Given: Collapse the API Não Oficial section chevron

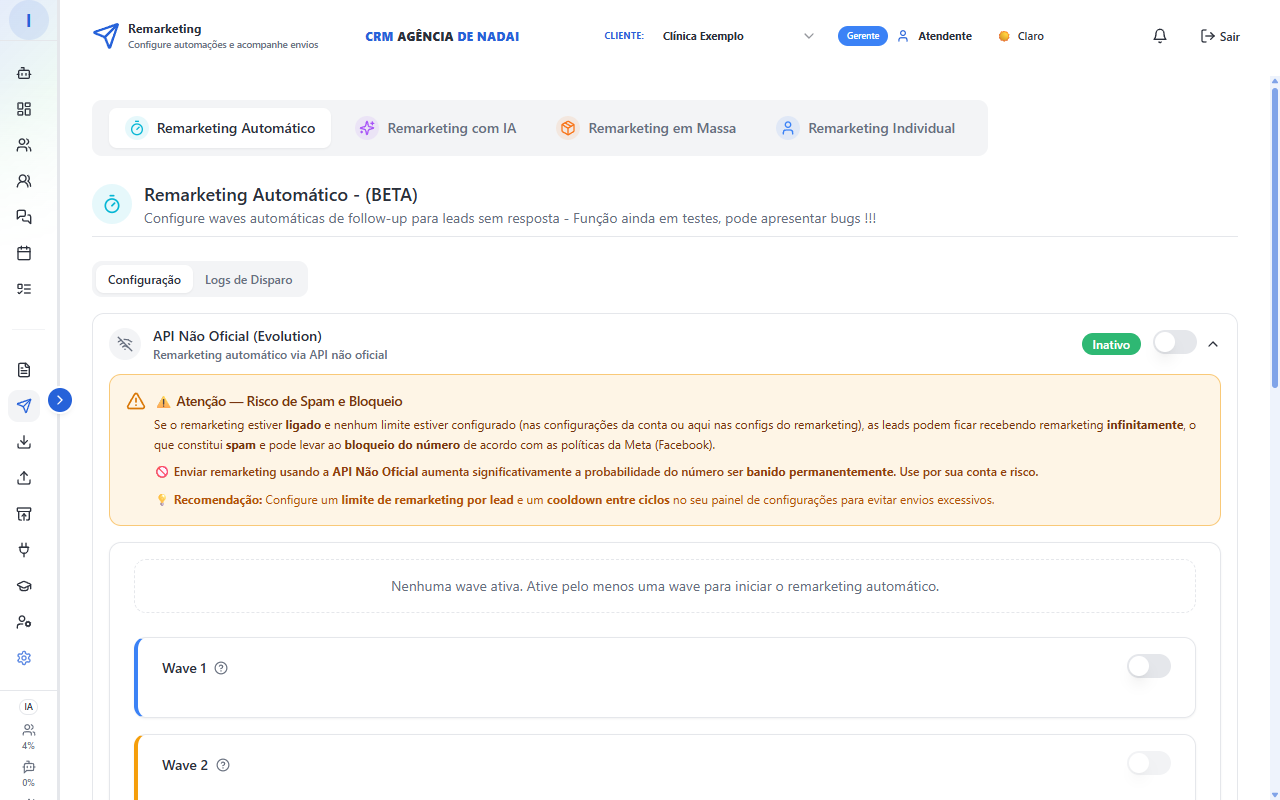Looking at the screenshot, I should click(x=1213, y=344).
